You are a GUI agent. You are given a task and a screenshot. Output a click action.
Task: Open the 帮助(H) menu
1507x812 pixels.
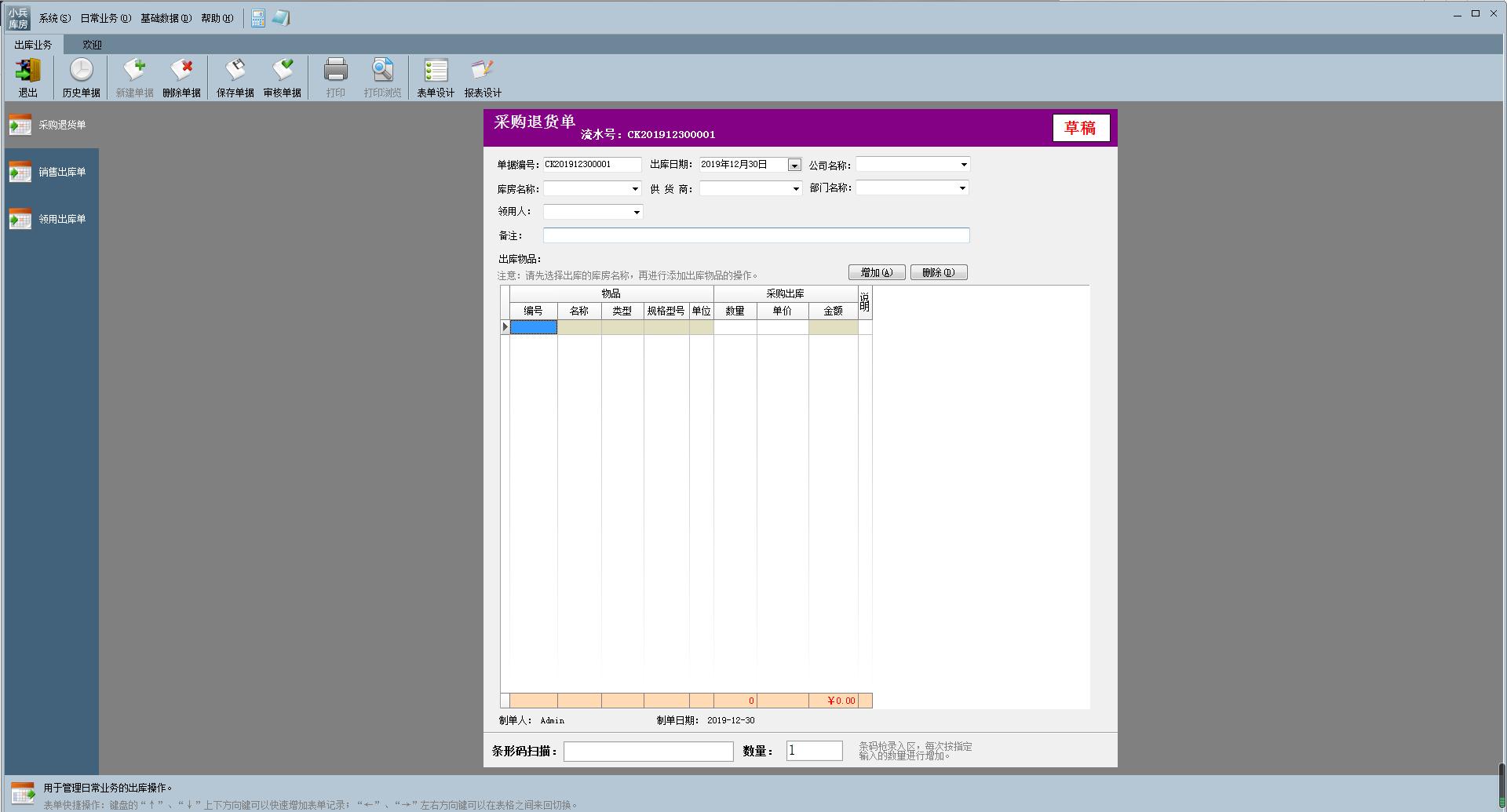pos(217,18)
